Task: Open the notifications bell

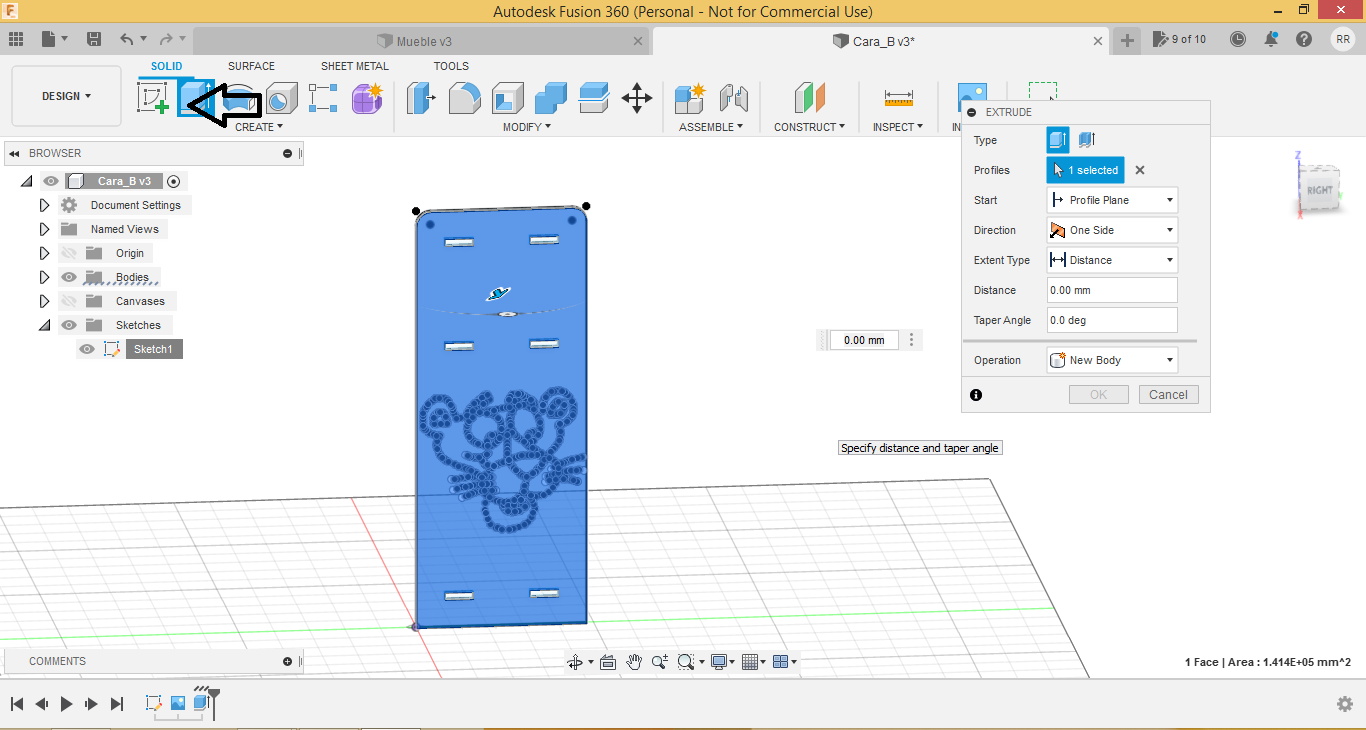Action: 1271,39
